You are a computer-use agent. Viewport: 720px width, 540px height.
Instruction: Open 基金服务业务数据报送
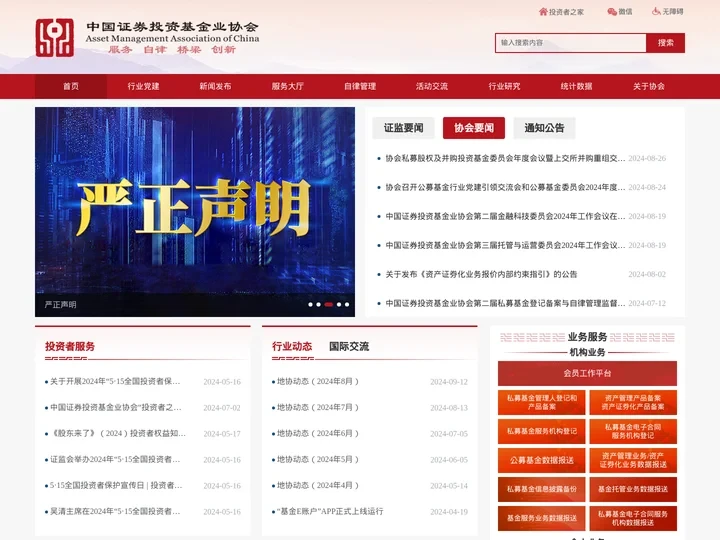(542, 518)
